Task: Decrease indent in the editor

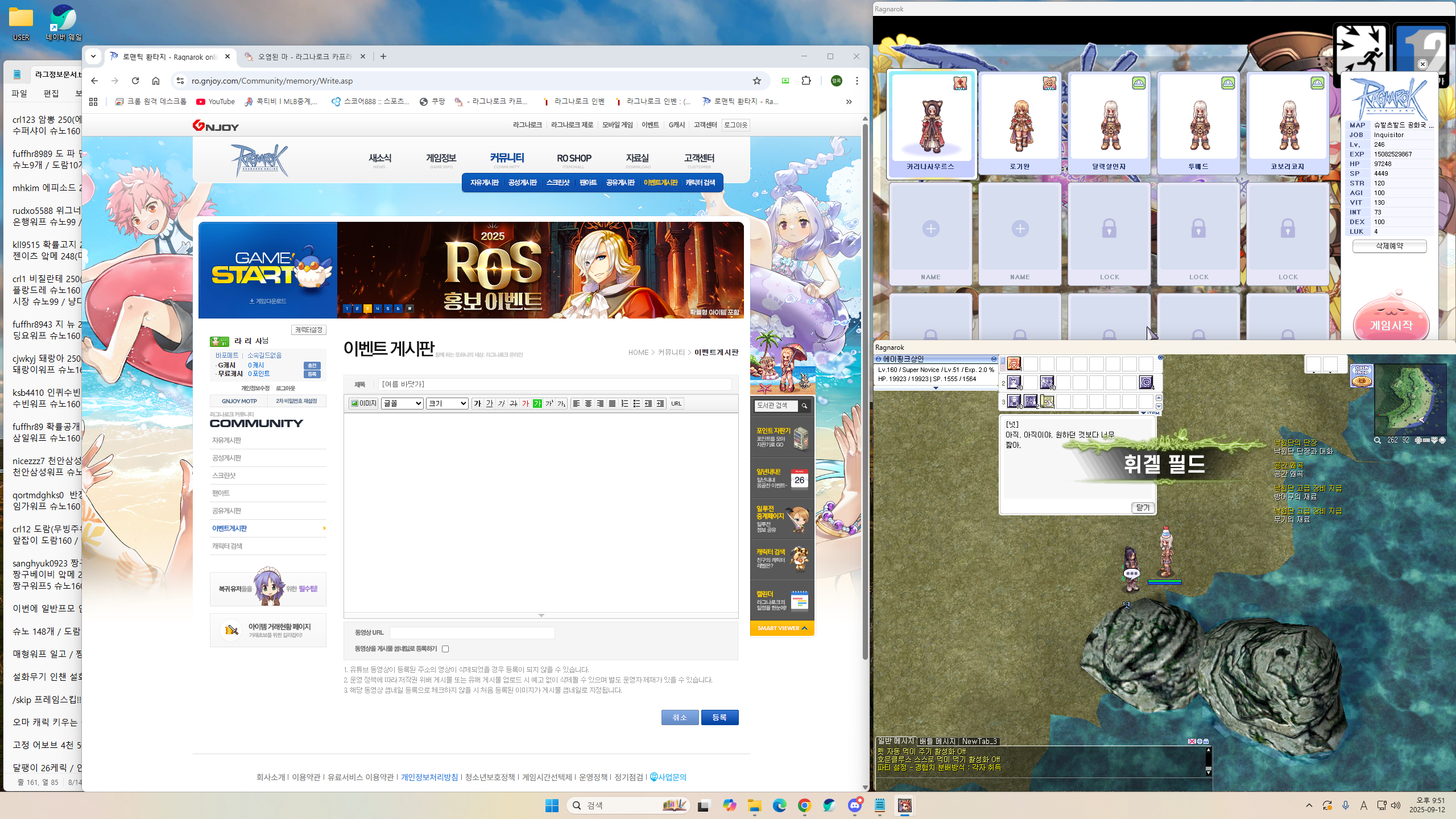Action: coord(648,403)
